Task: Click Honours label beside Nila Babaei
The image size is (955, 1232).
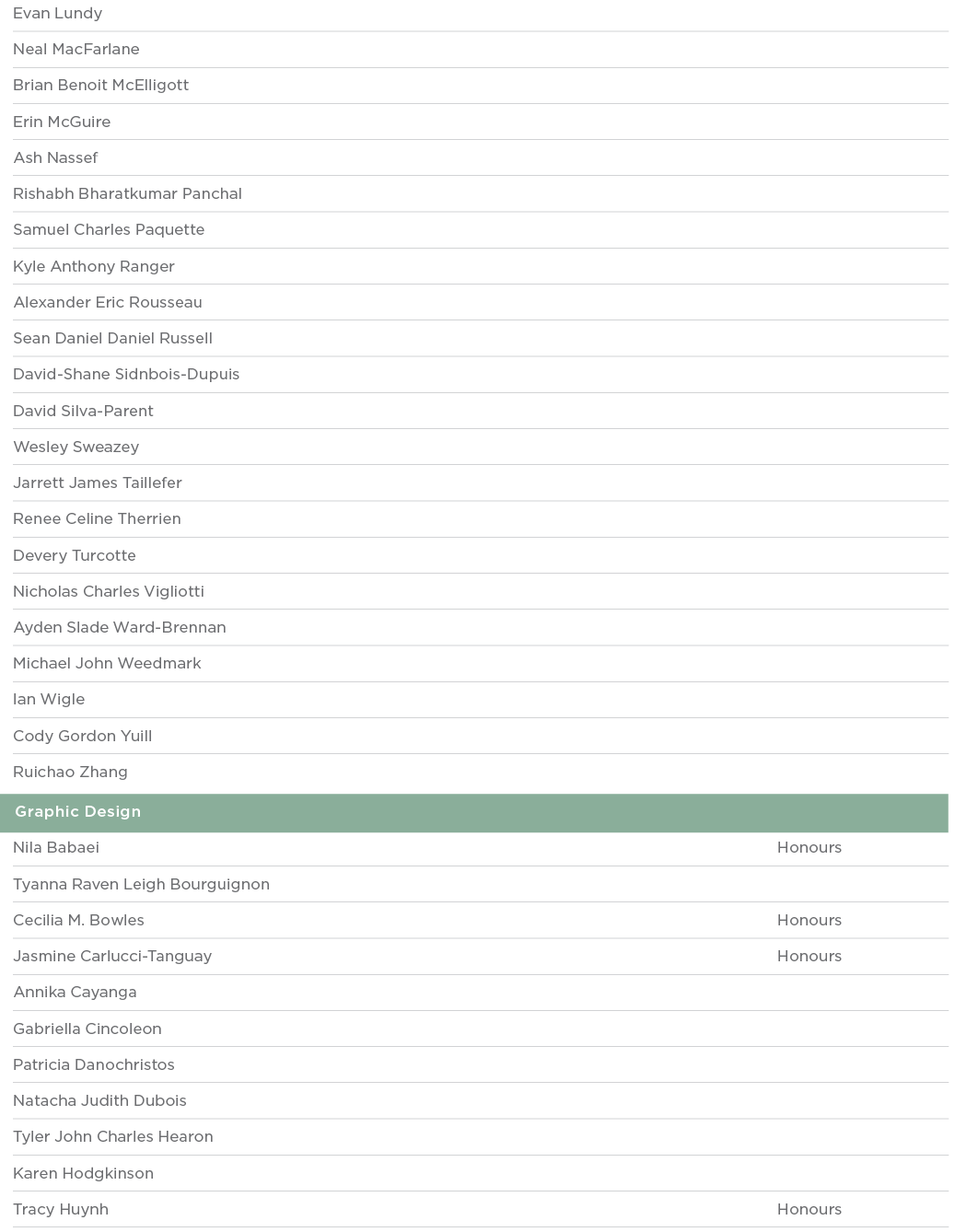Action: pos(809,848)
